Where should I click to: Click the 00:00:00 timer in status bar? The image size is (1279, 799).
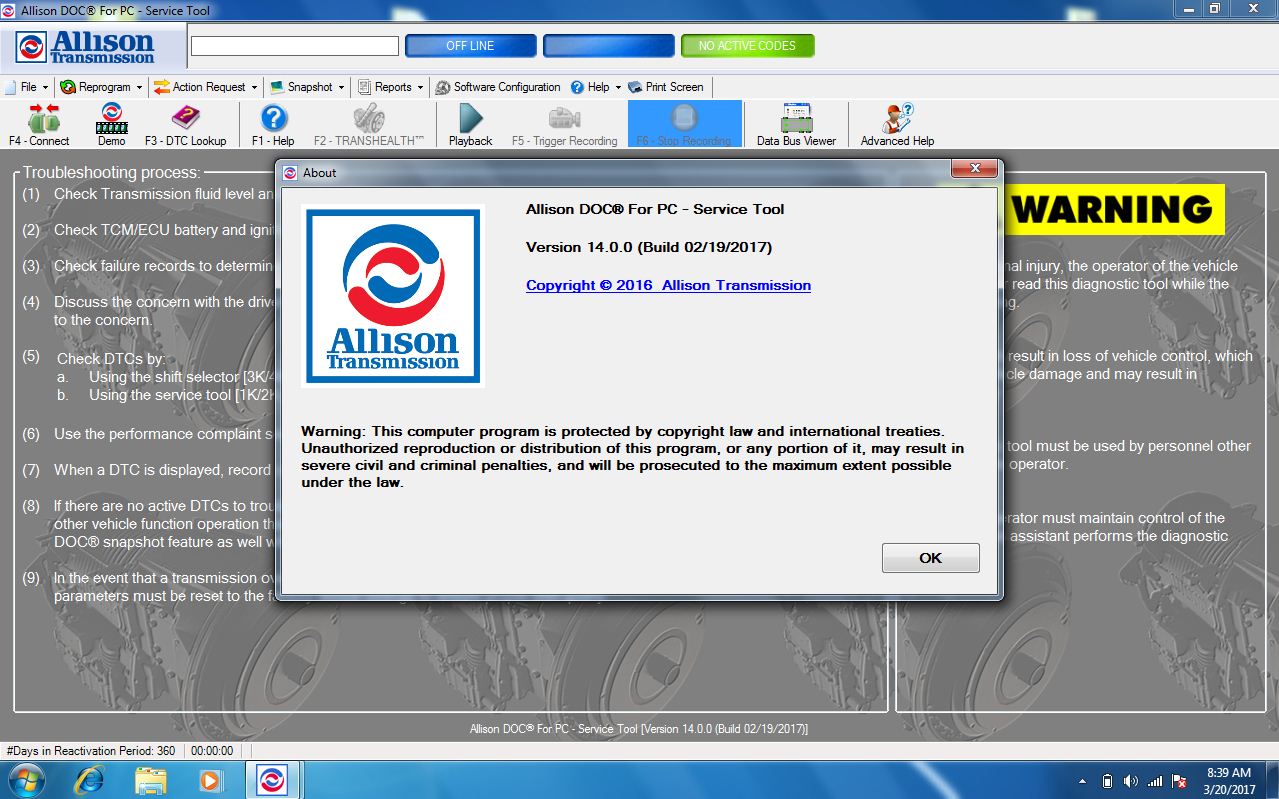pos(212,750)
